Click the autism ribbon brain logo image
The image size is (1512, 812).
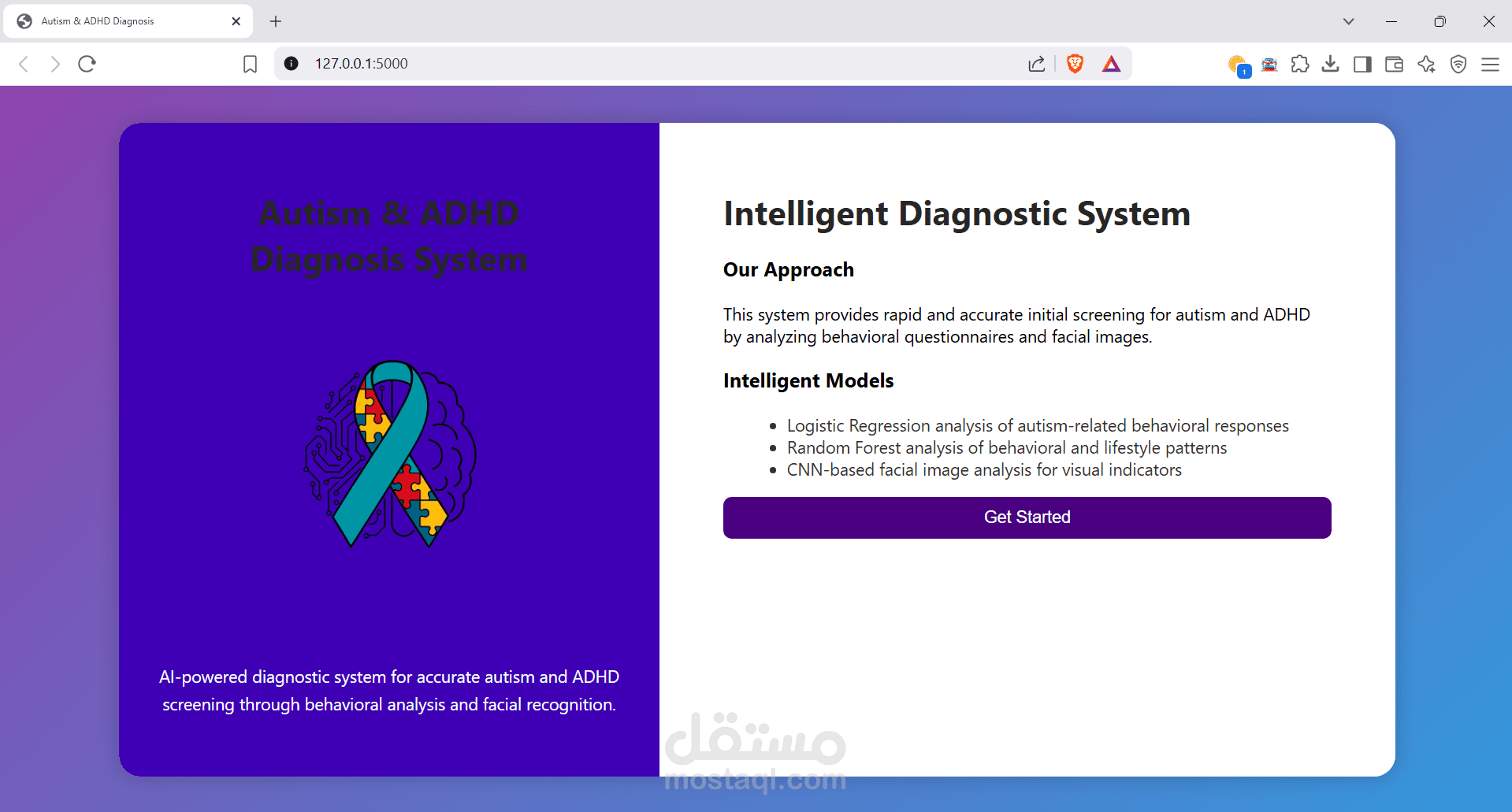390,454
